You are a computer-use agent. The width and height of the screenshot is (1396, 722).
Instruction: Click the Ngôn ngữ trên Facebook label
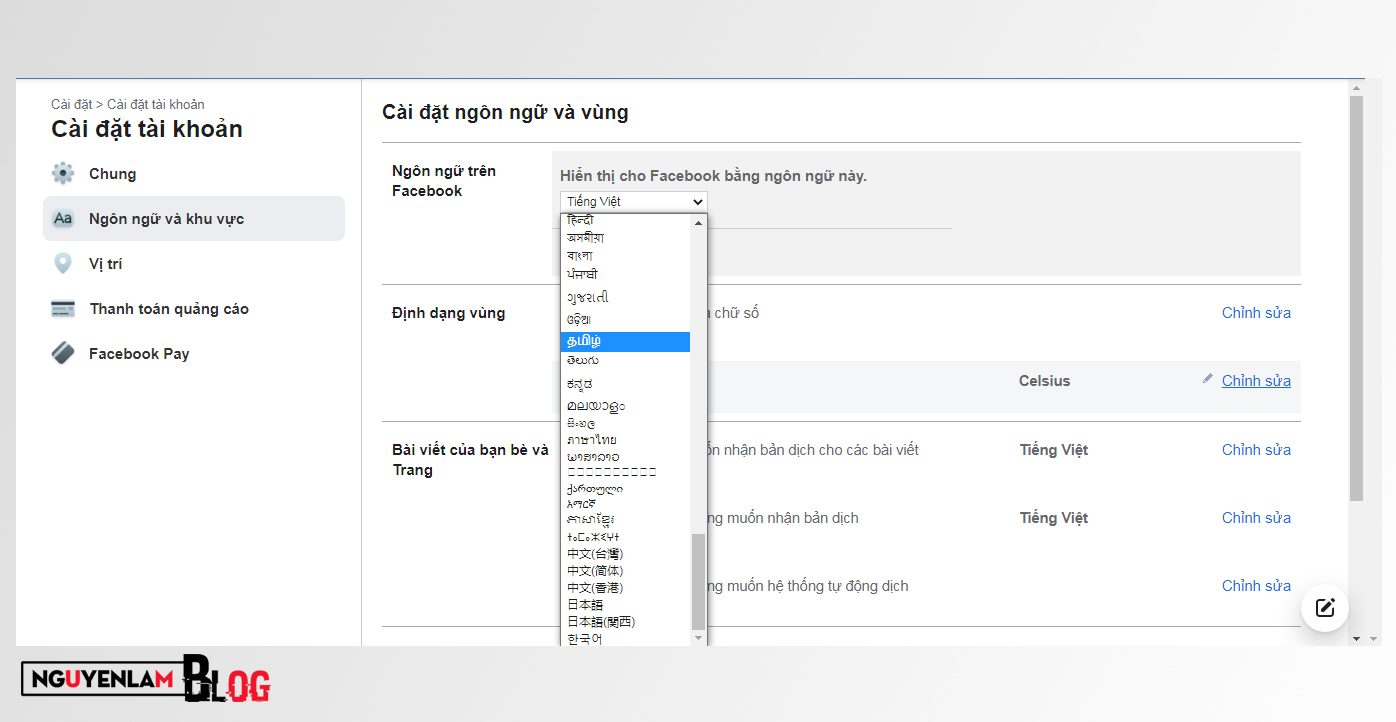(444, 181)
